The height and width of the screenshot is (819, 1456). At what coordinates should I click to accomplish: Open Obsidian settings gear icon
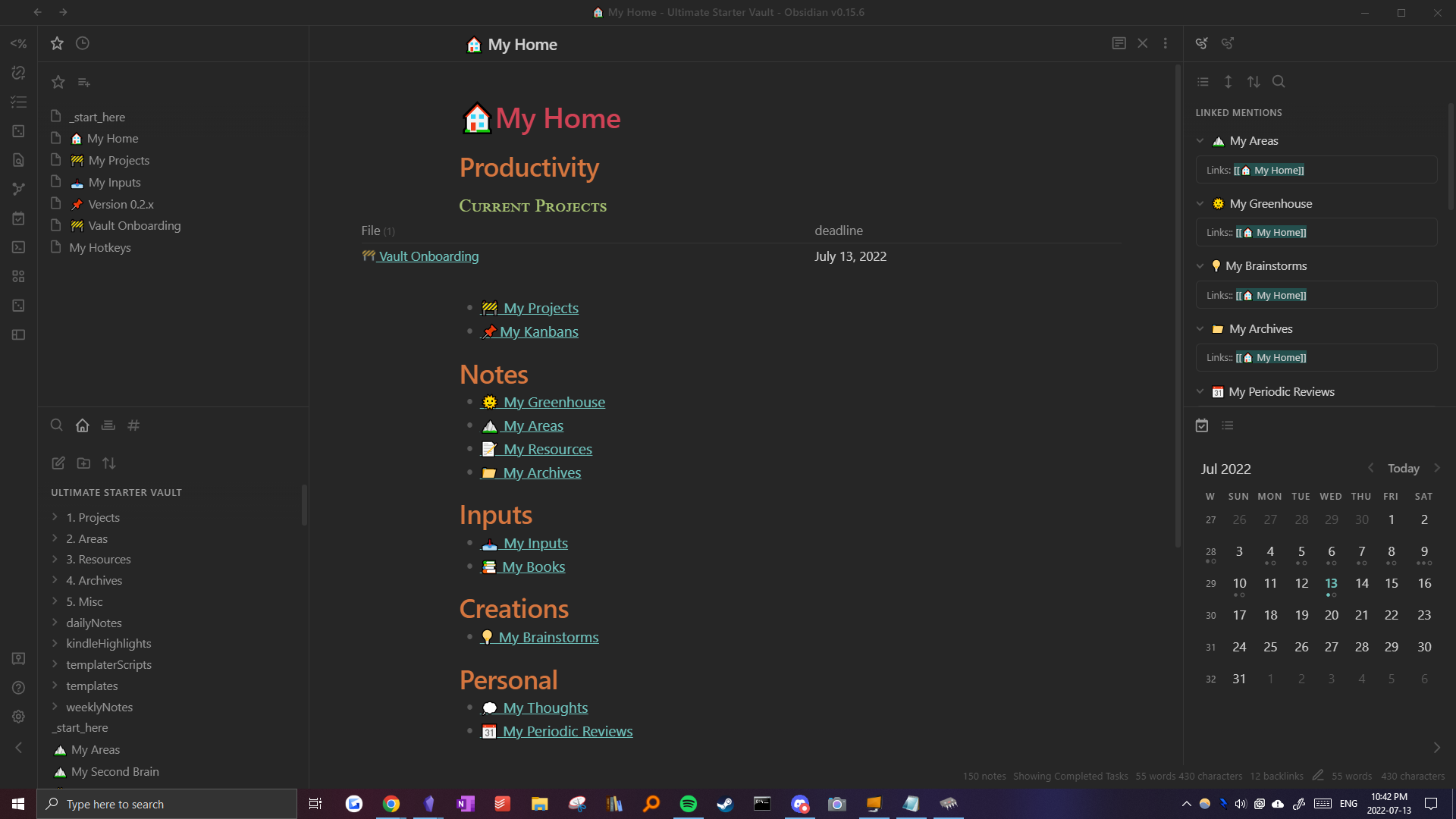18,717
